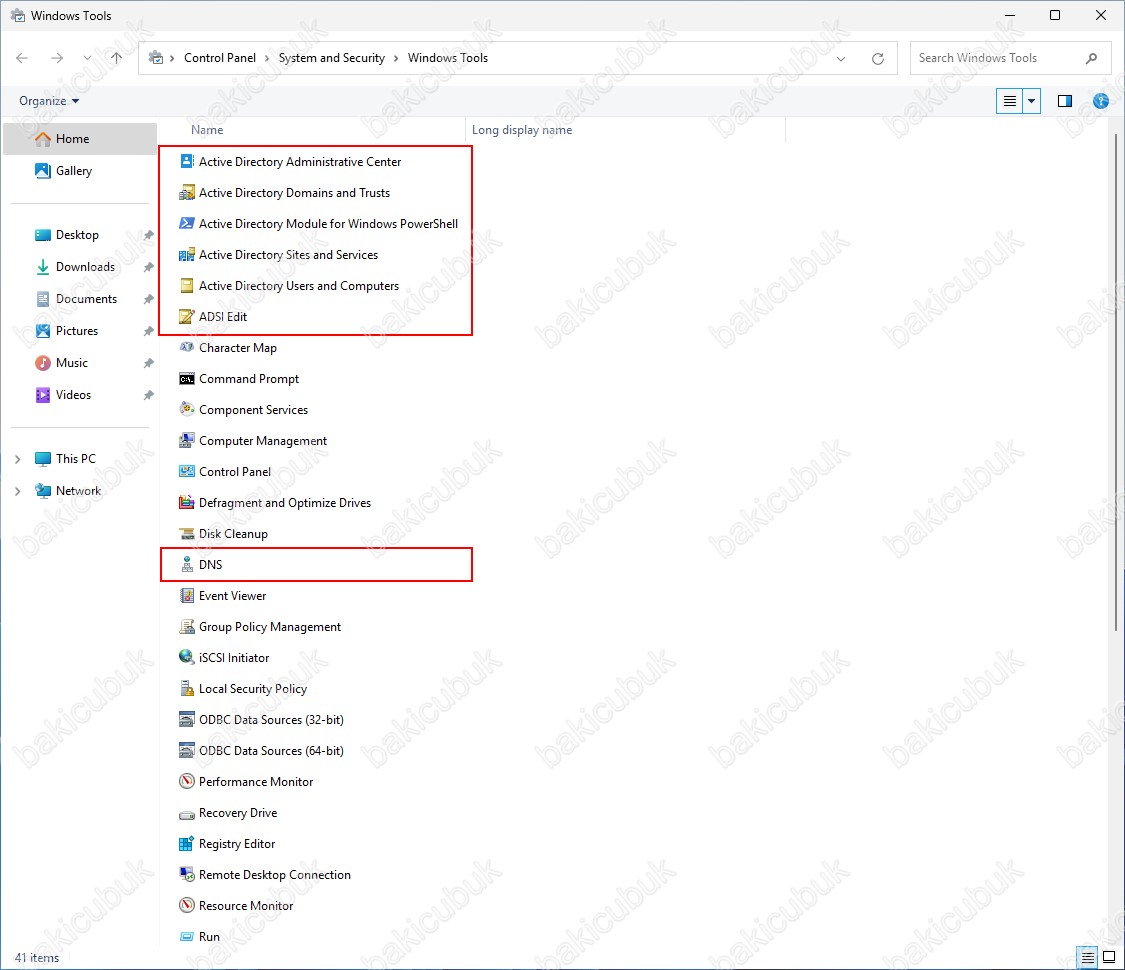
Task: Select the Event Viewer icon
Action: click(187, 595)
